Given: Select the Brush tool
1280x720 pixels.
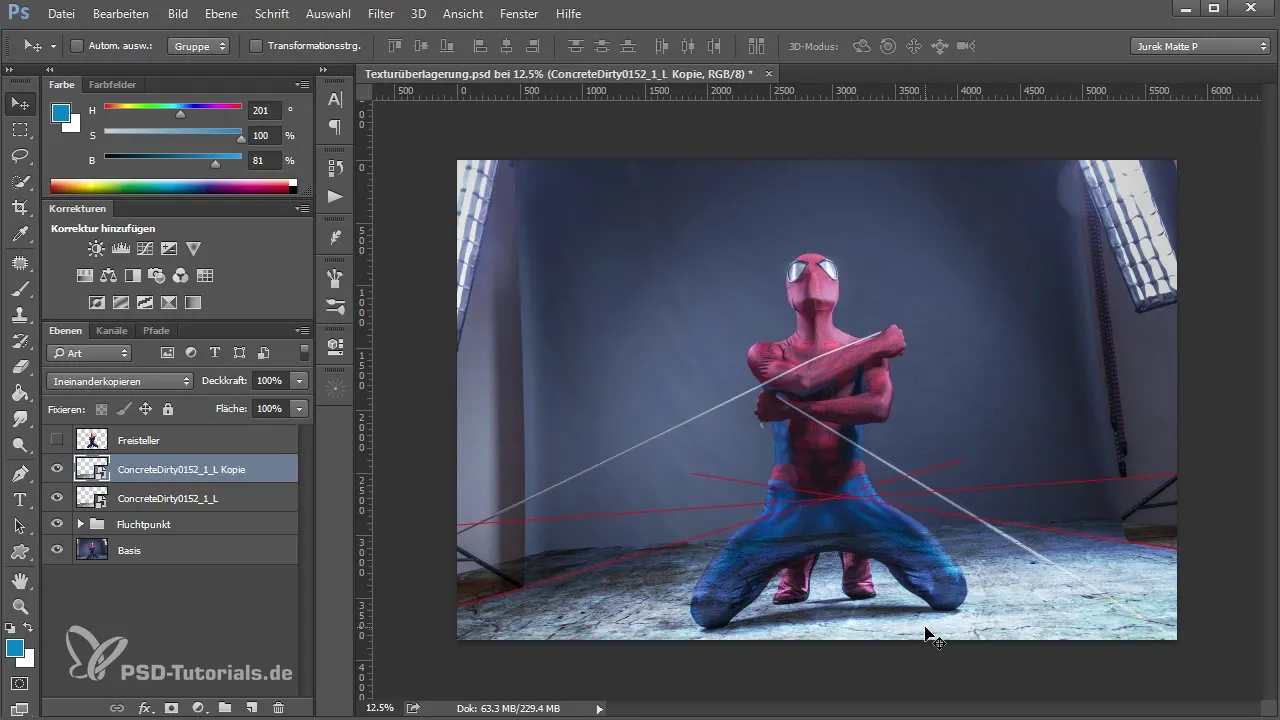Looking at the screenshot, I should point(20,289).
